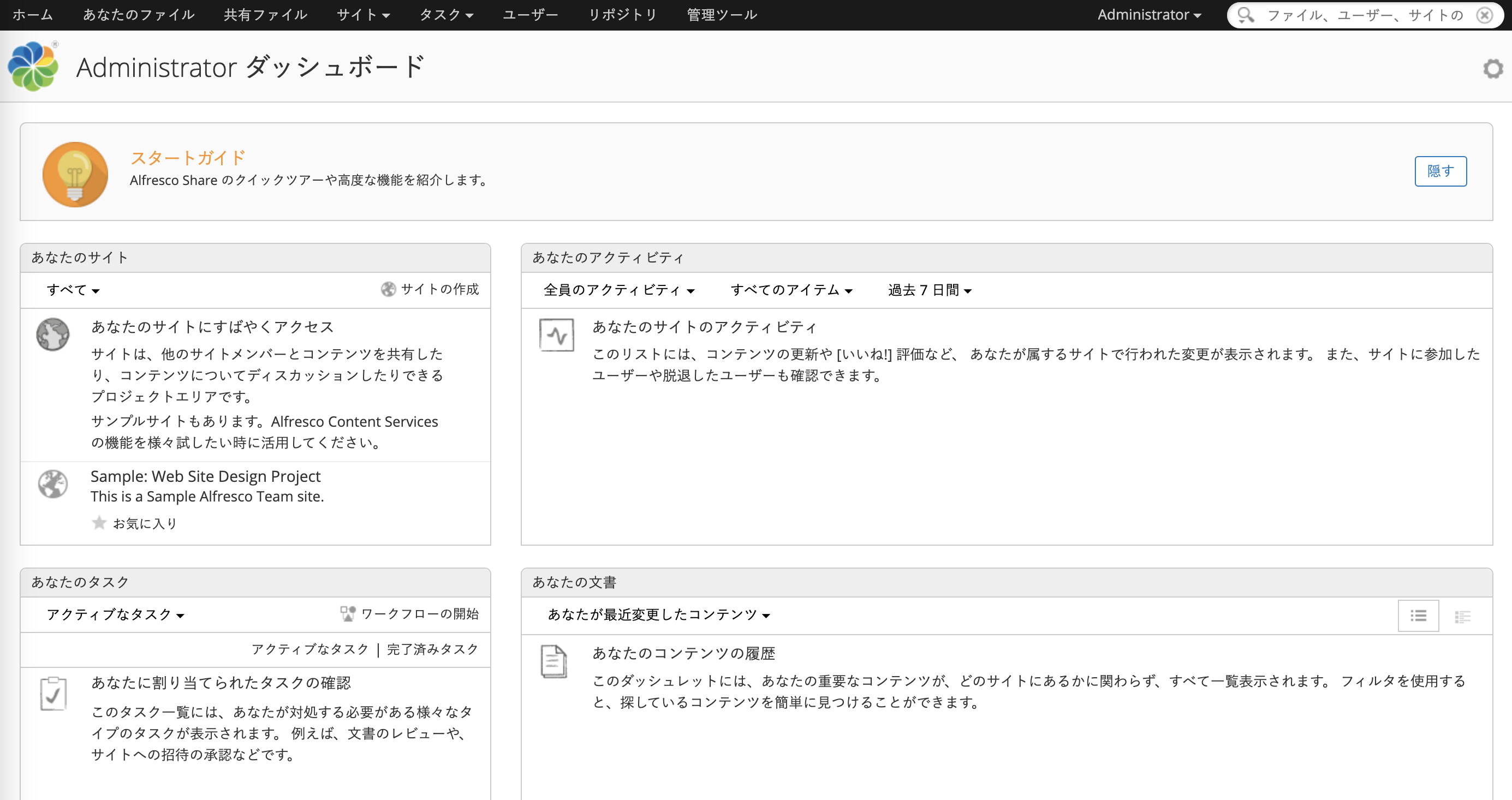Open ユーザー menu item
The height and width of the screenshot is (800, 1512).
coord(530,15)
